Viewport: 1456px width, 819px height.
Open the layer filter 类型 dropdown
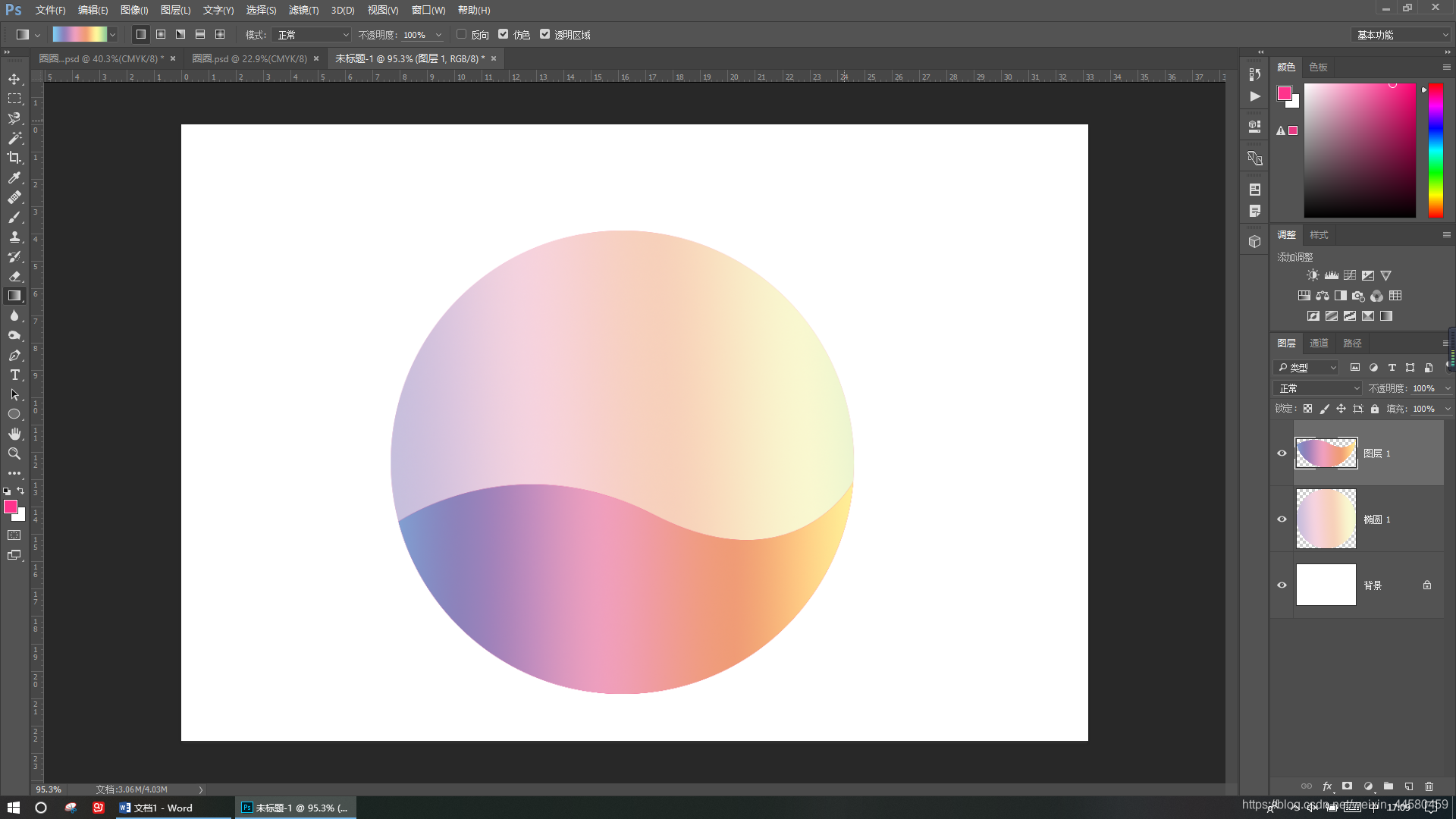[x=1307, y=368]
